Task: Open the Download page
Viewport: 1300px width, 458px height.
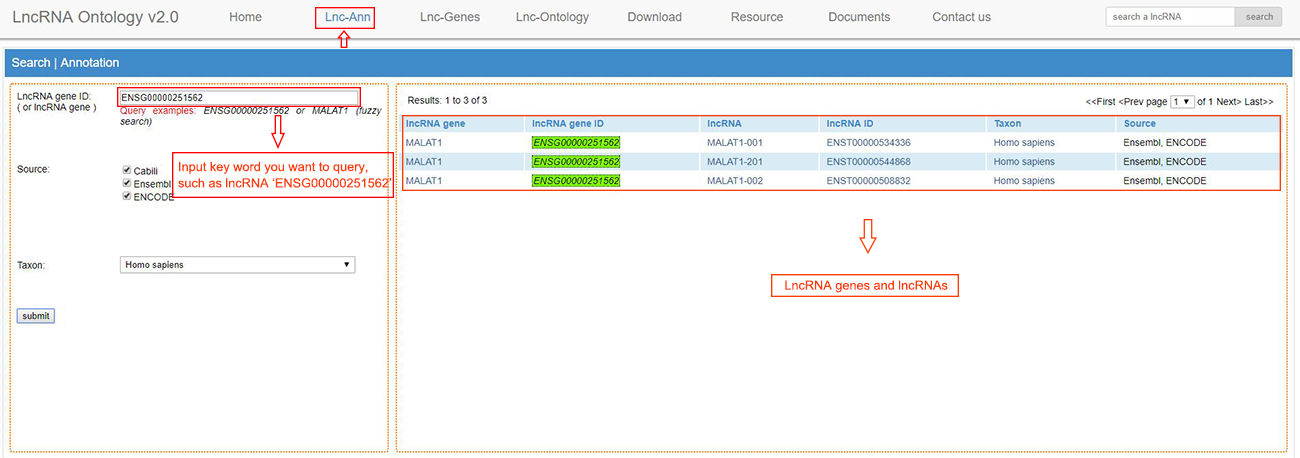Action: (x=654, y=17)
